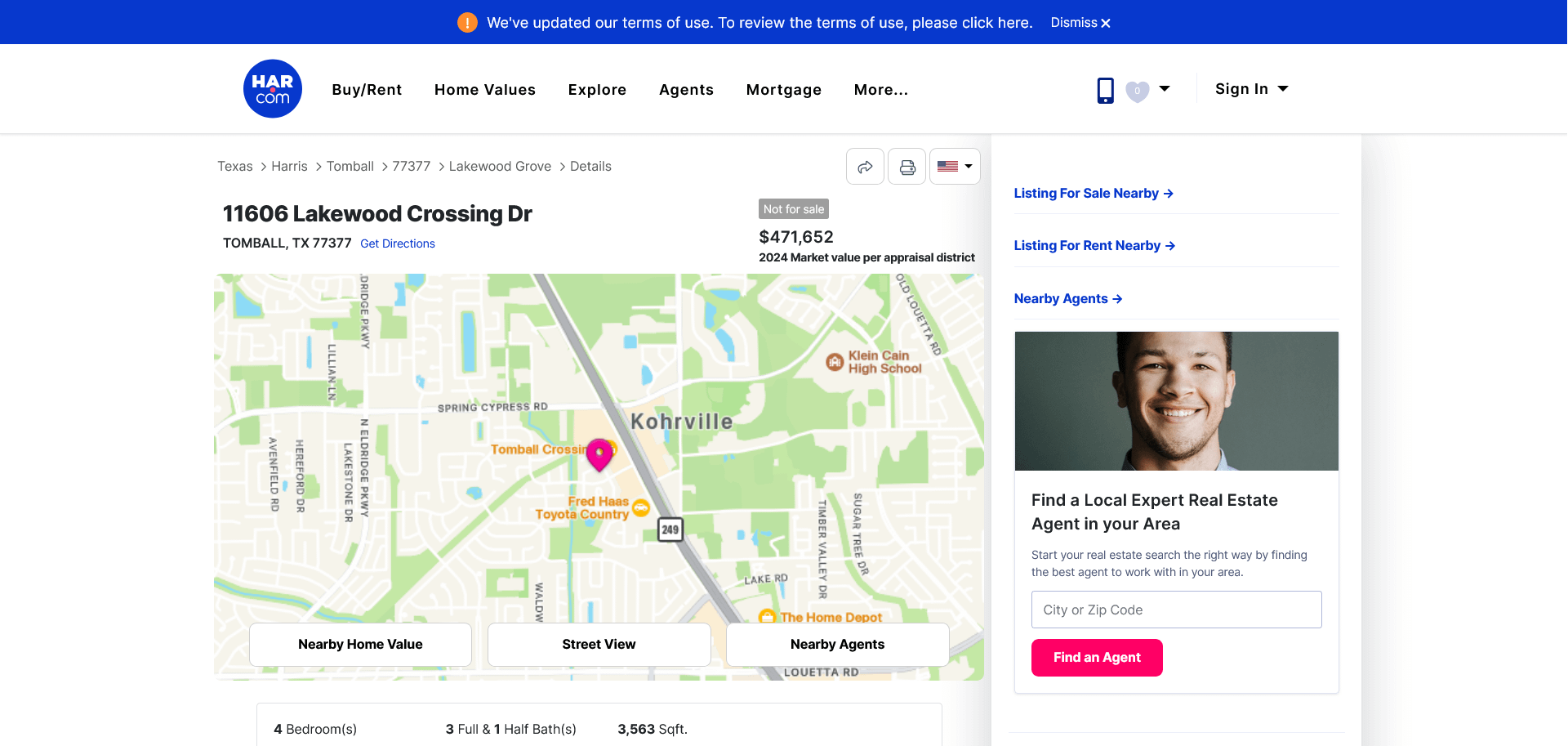Click the Get Directions link

pyautogui.click(x=398, y=243)
